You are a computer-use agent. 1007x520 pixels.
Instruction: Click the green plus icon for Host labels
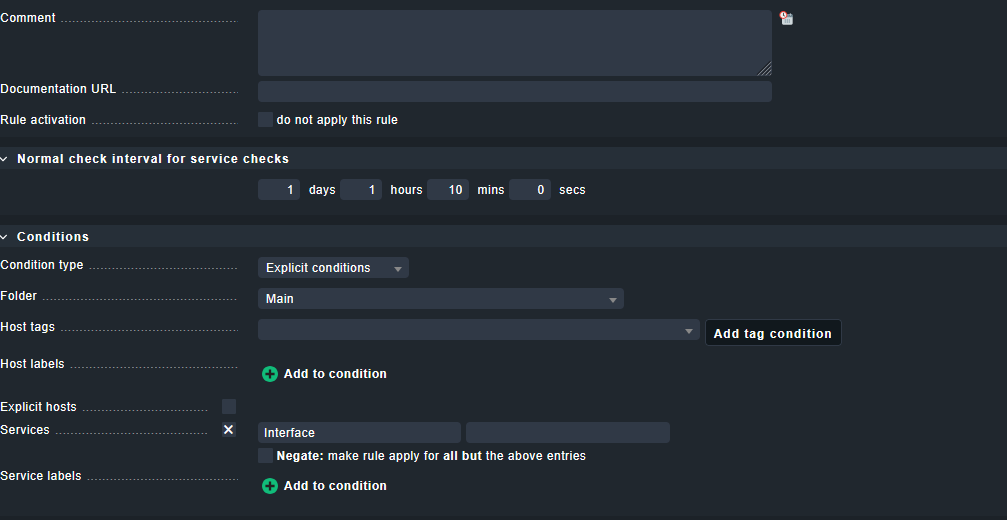tap(269, 374)
